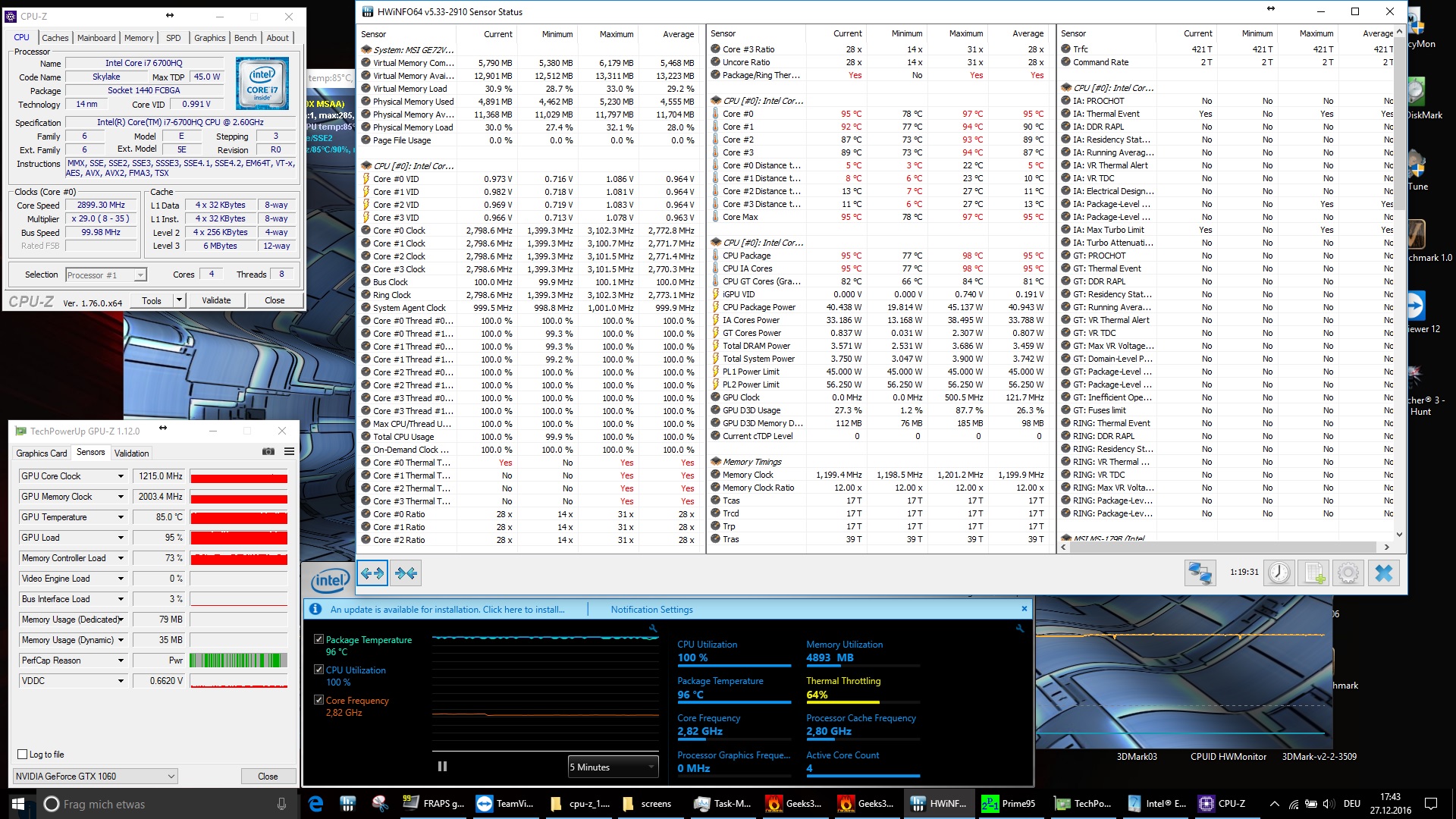Open GPU Temperature sensor dropdown arrow
1456x819 pixels.
click(x=121, y=517)
